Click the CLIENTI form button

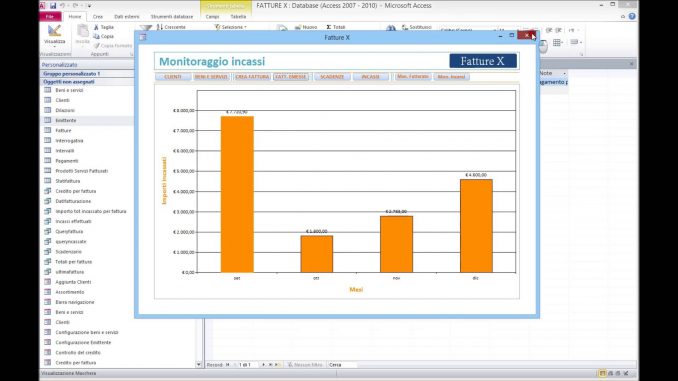click(x=173, y=77)
